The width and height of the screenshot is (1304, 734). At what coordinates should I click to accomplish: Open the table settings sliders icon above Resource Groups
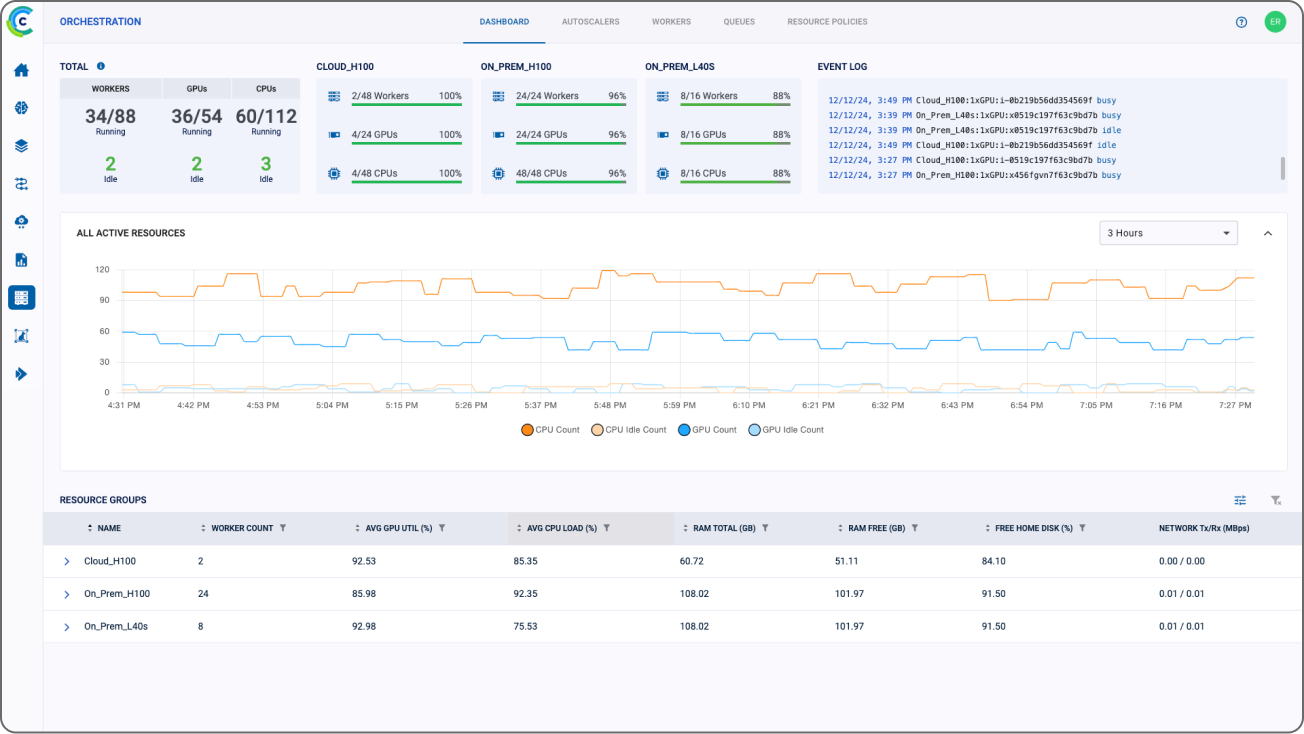(x=1240, y=499)
